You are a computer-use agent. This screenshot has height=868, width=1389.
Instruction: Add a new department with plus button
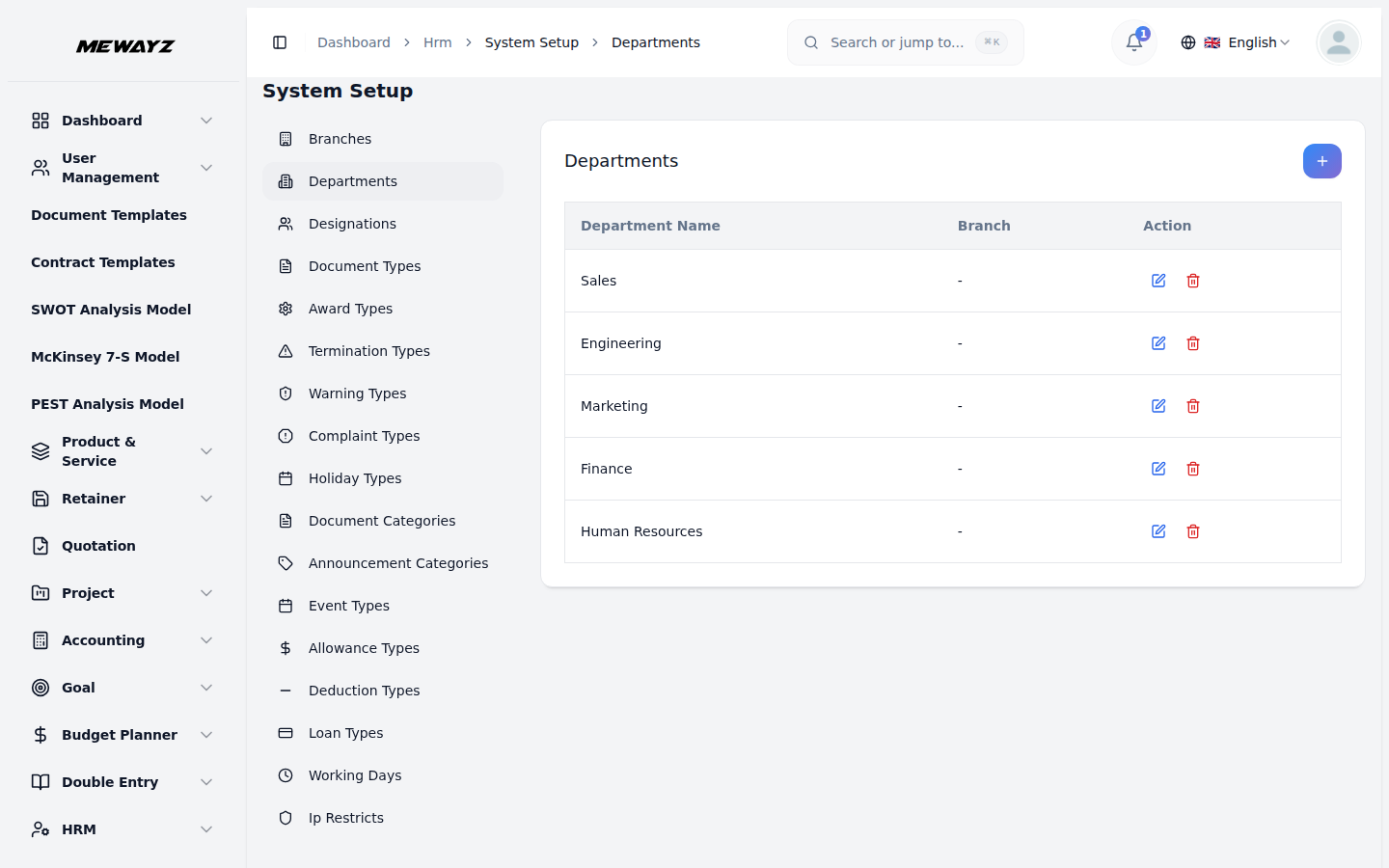(1321, 161)
